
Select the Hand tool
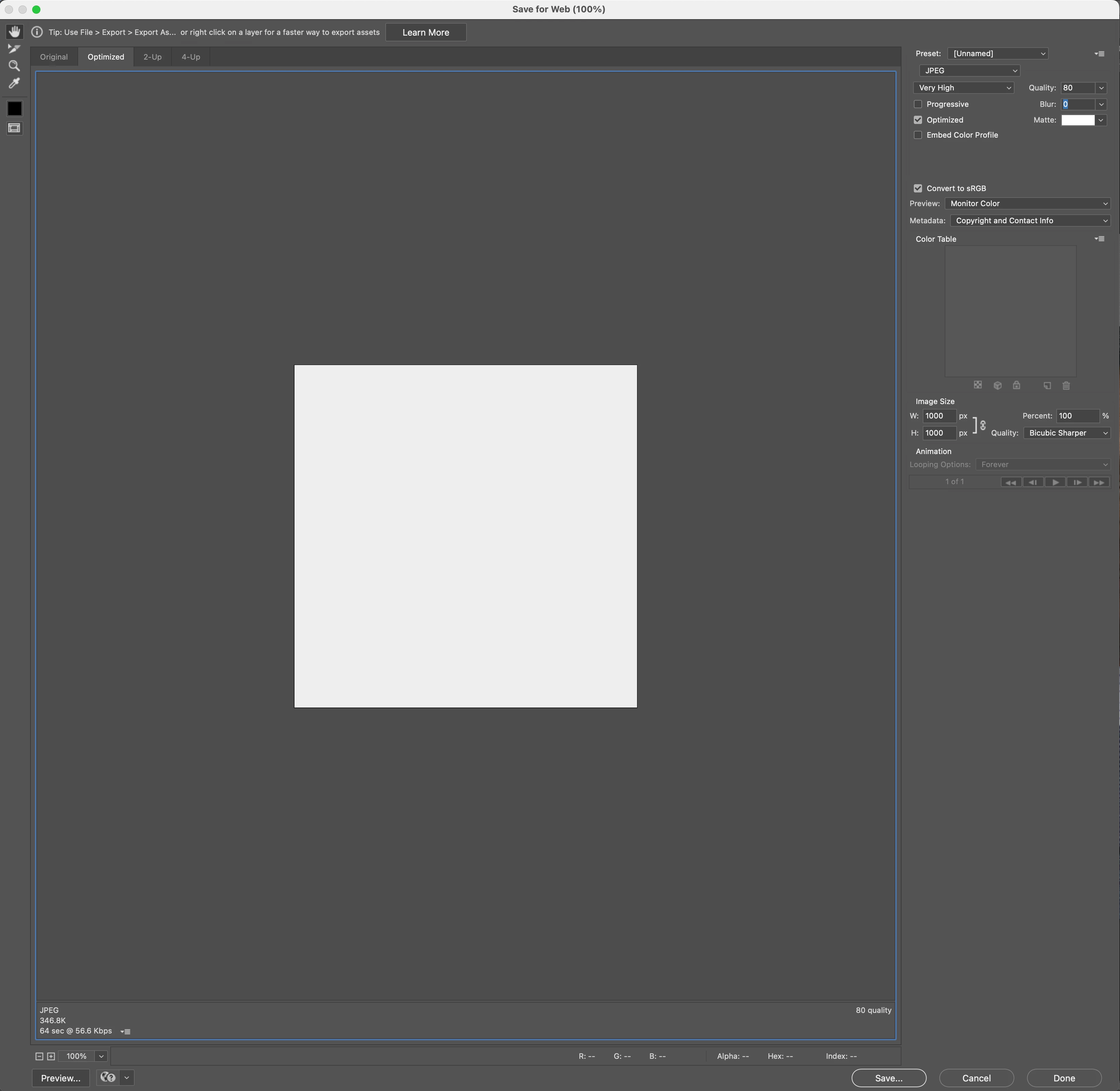(14, 32)
